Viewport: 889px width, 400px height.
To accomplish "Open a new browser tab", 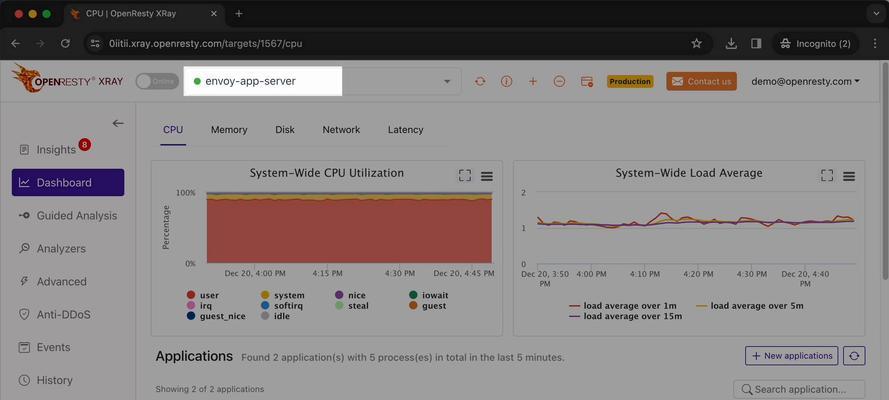I will click(239, 14).
